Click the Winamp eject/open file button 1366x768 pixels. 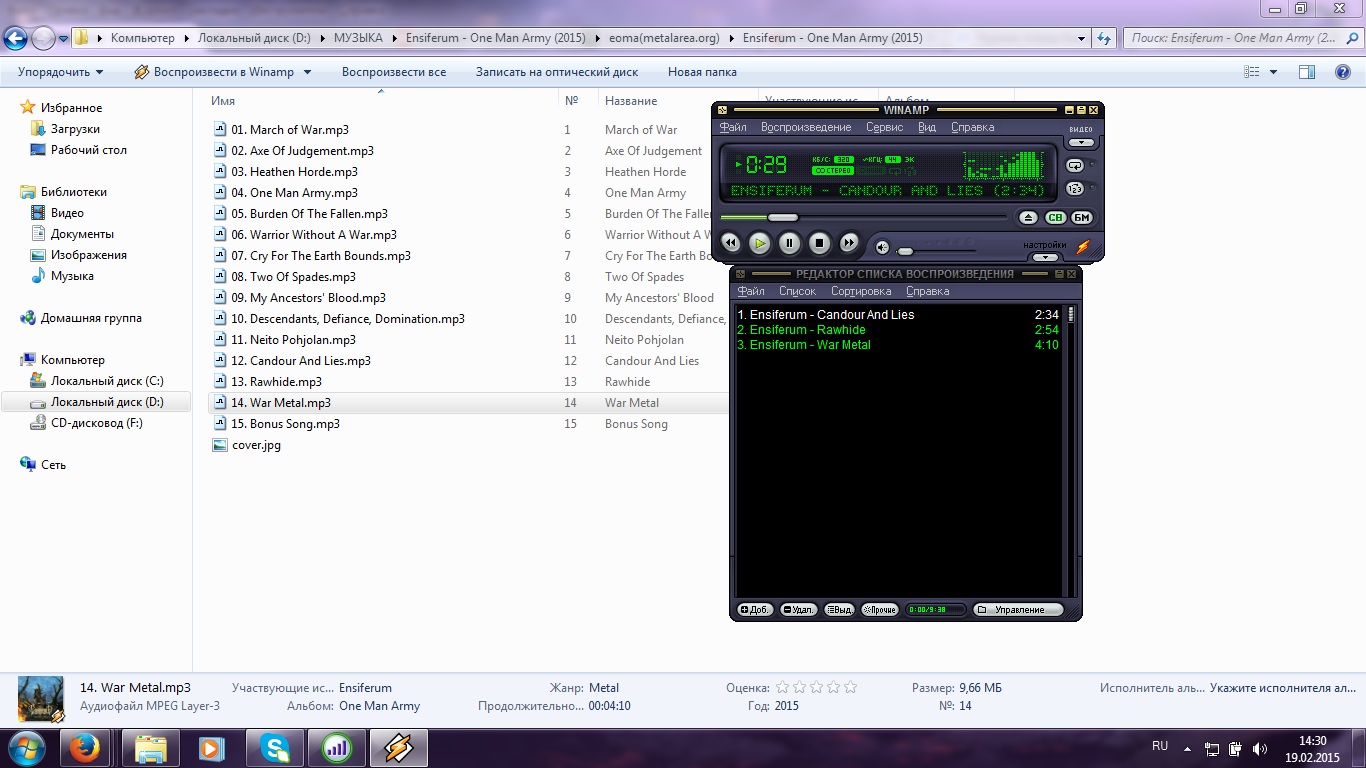click(x=1028, y=217)
